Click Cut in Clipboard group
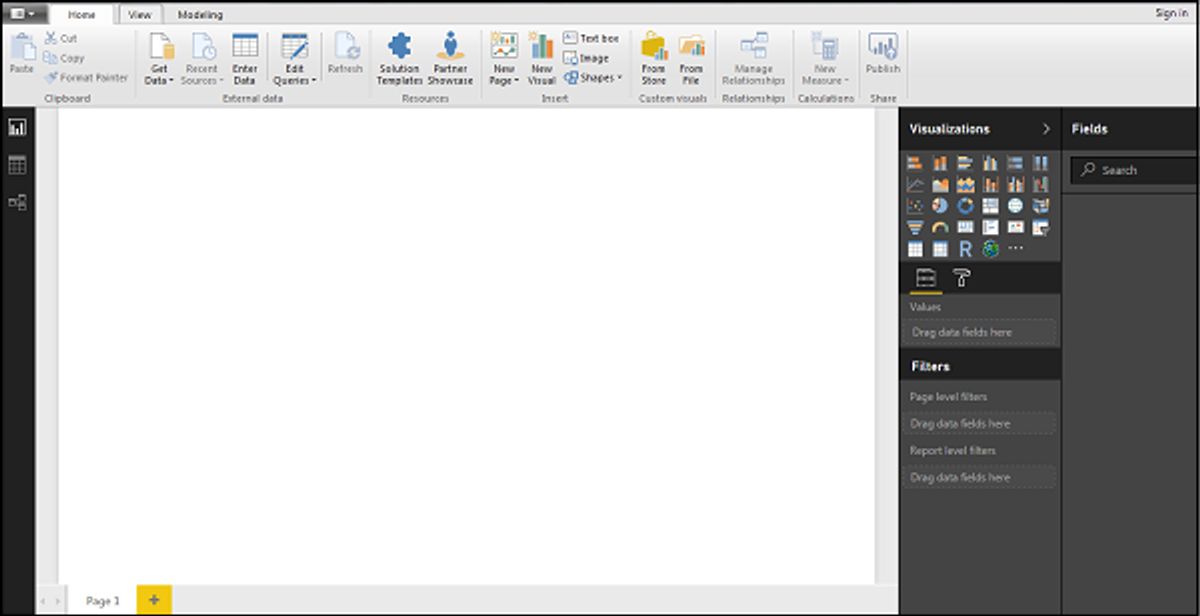This screenshot has width=1200, height=616. pyautogui.click(x=60, y=38)
